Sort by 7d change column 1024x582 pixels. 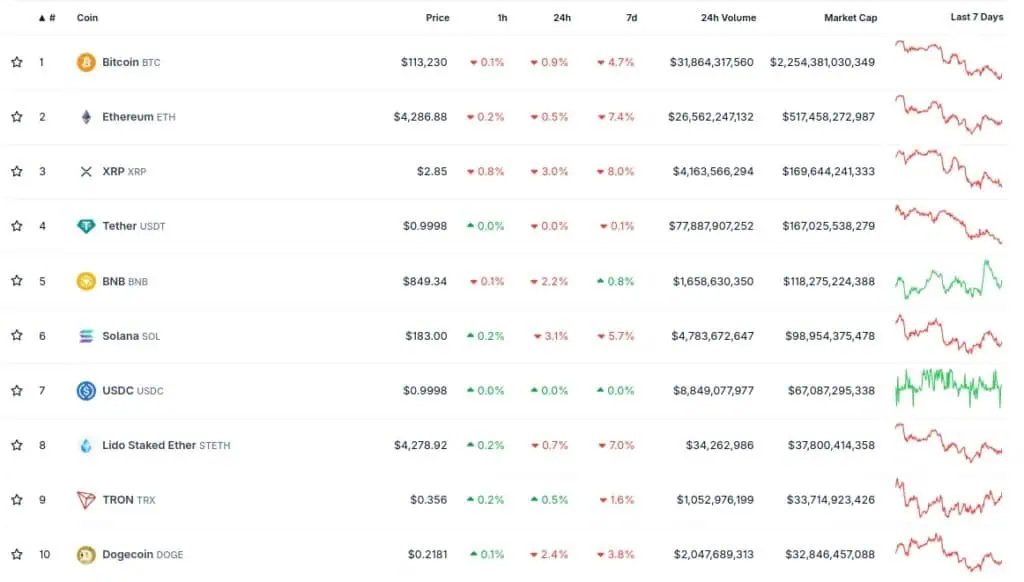click(x=632, y=18)
